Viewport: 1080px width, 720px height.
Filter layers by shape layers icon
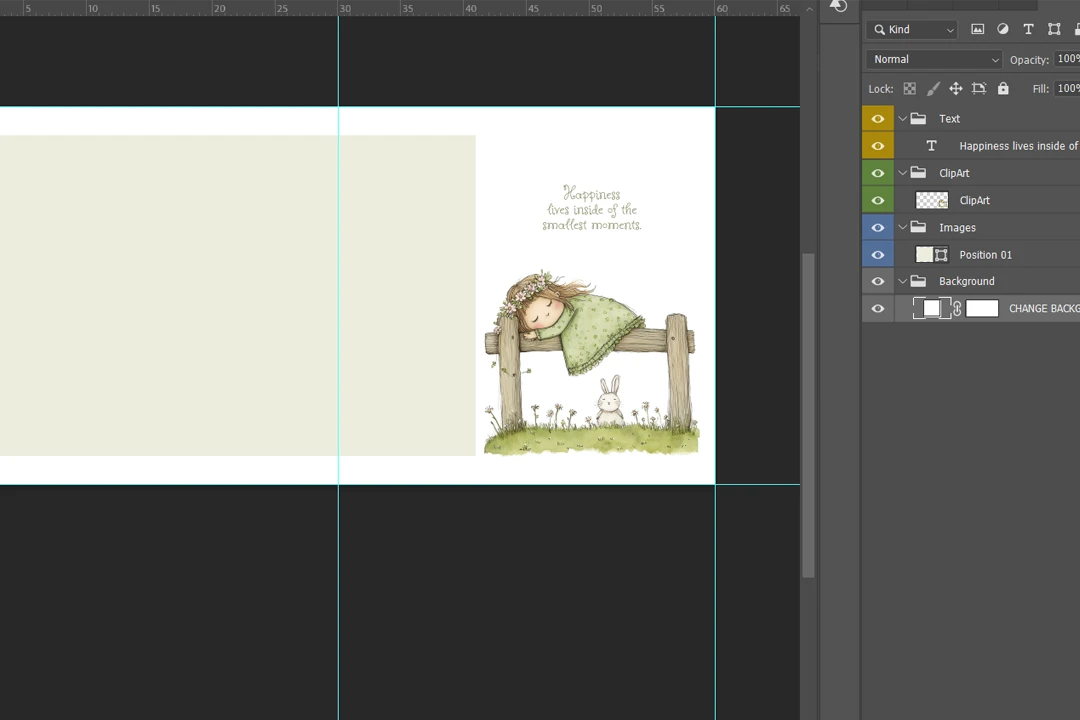[x=1054, y=29]
